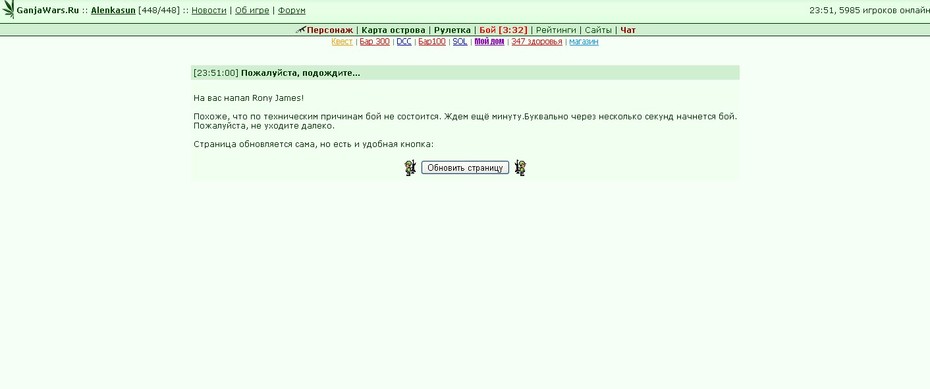Viewport: 930px width, 389px height.
Task: Click the 'Пожалуйста, подождите...' header text
Action: pyautogui.click(x=300, y=73)
